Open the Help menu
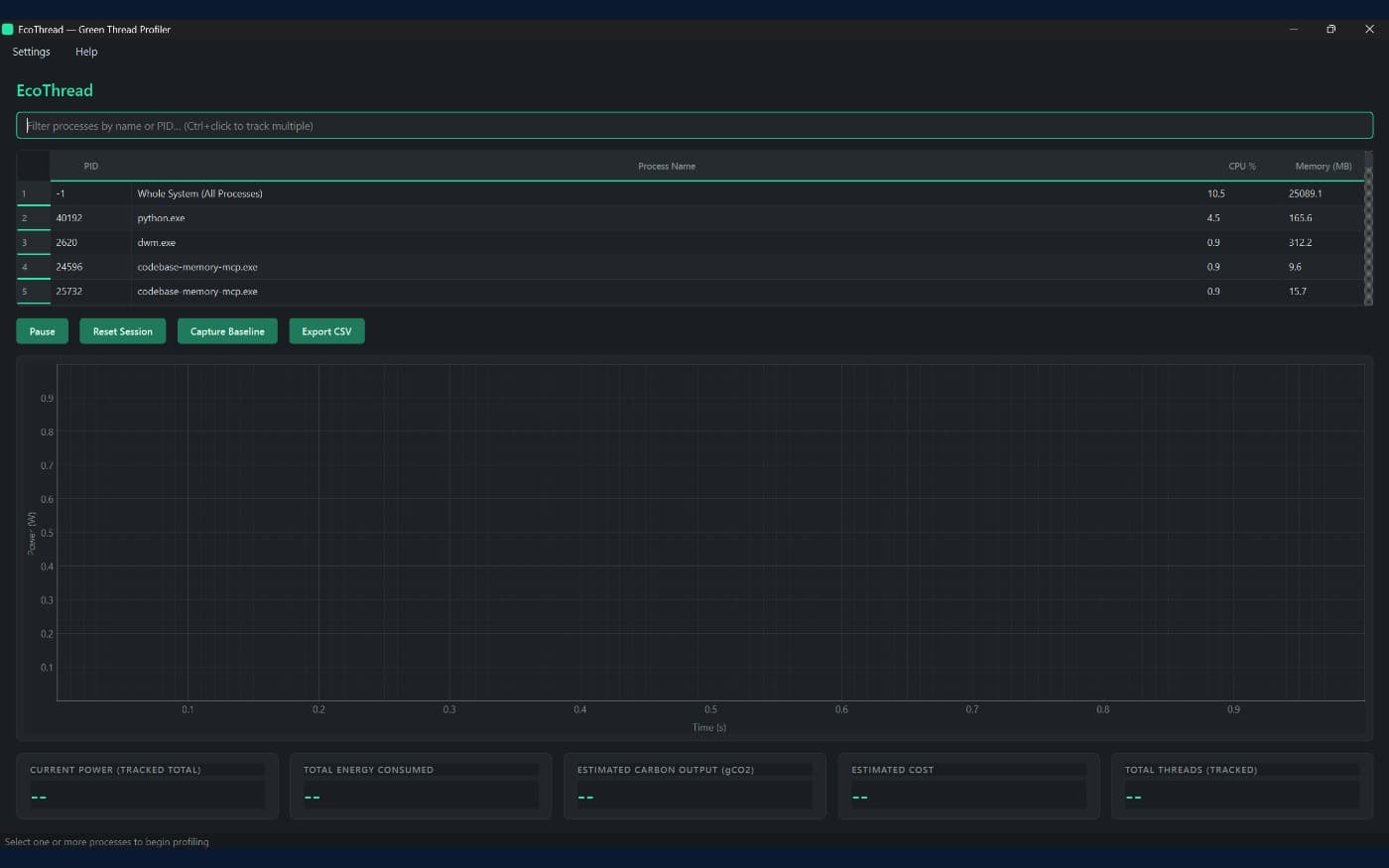The image size is (1389, 868). point(86,52)
